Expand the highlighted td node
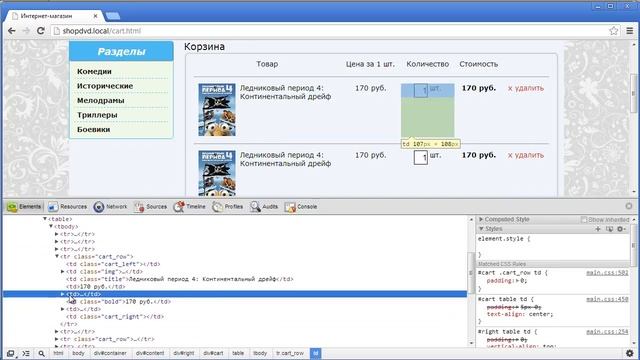 tap(63, 294)
